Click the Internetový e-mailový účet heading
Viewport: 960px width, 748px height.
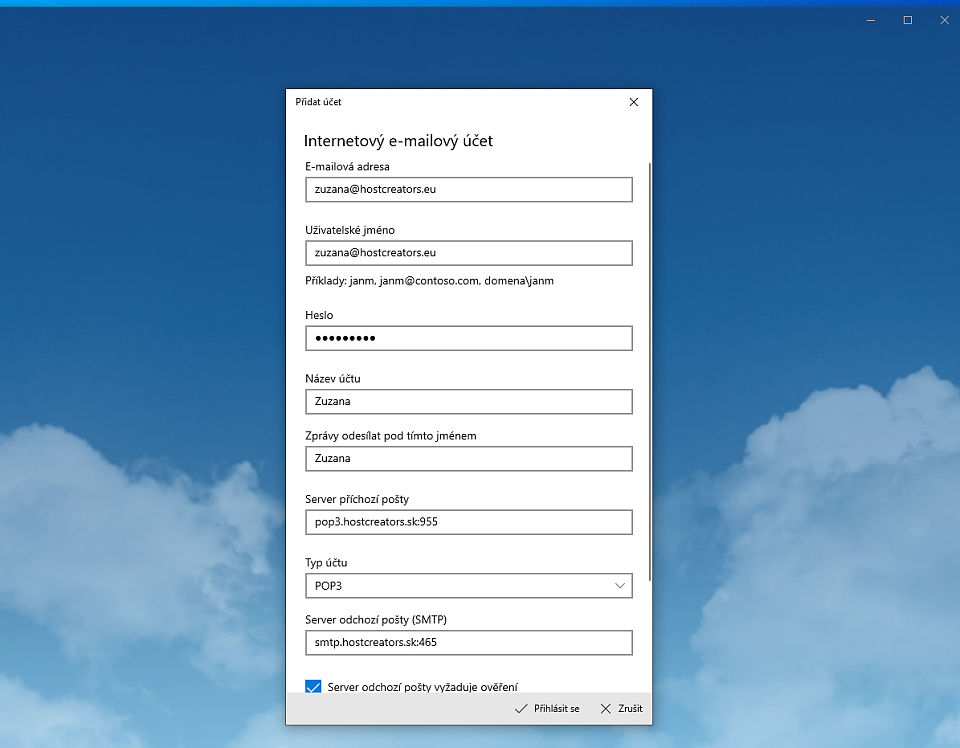tap(398, 141)
